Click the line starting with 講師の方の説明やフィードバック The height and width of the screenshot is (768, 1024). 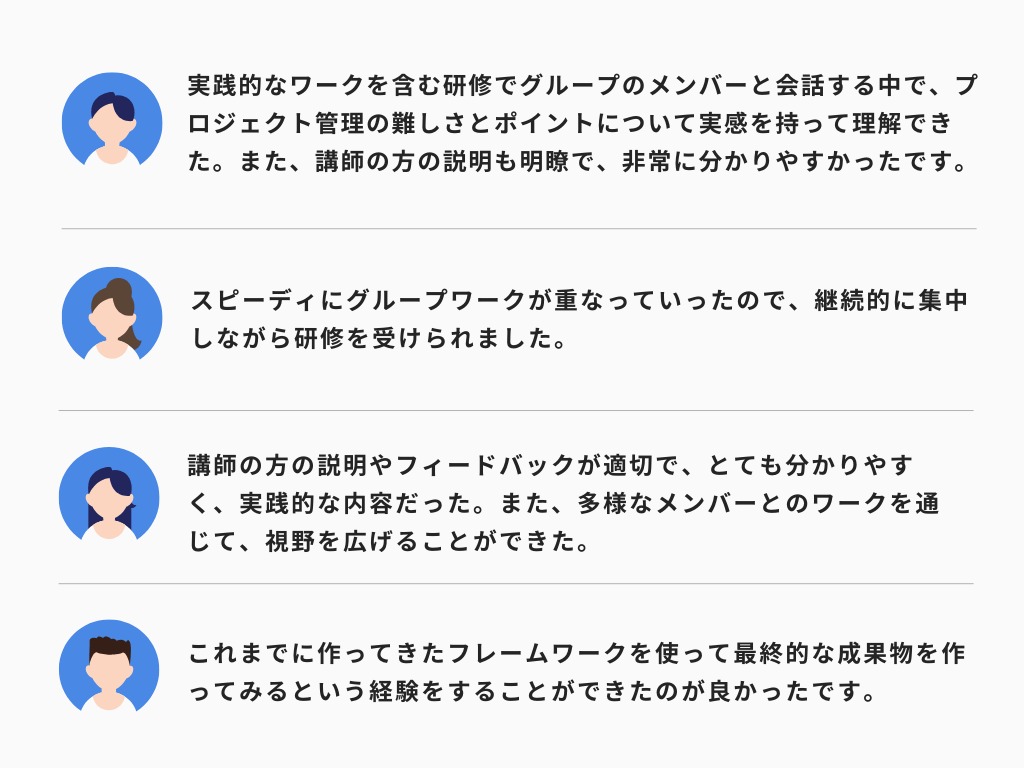point(551,466)
